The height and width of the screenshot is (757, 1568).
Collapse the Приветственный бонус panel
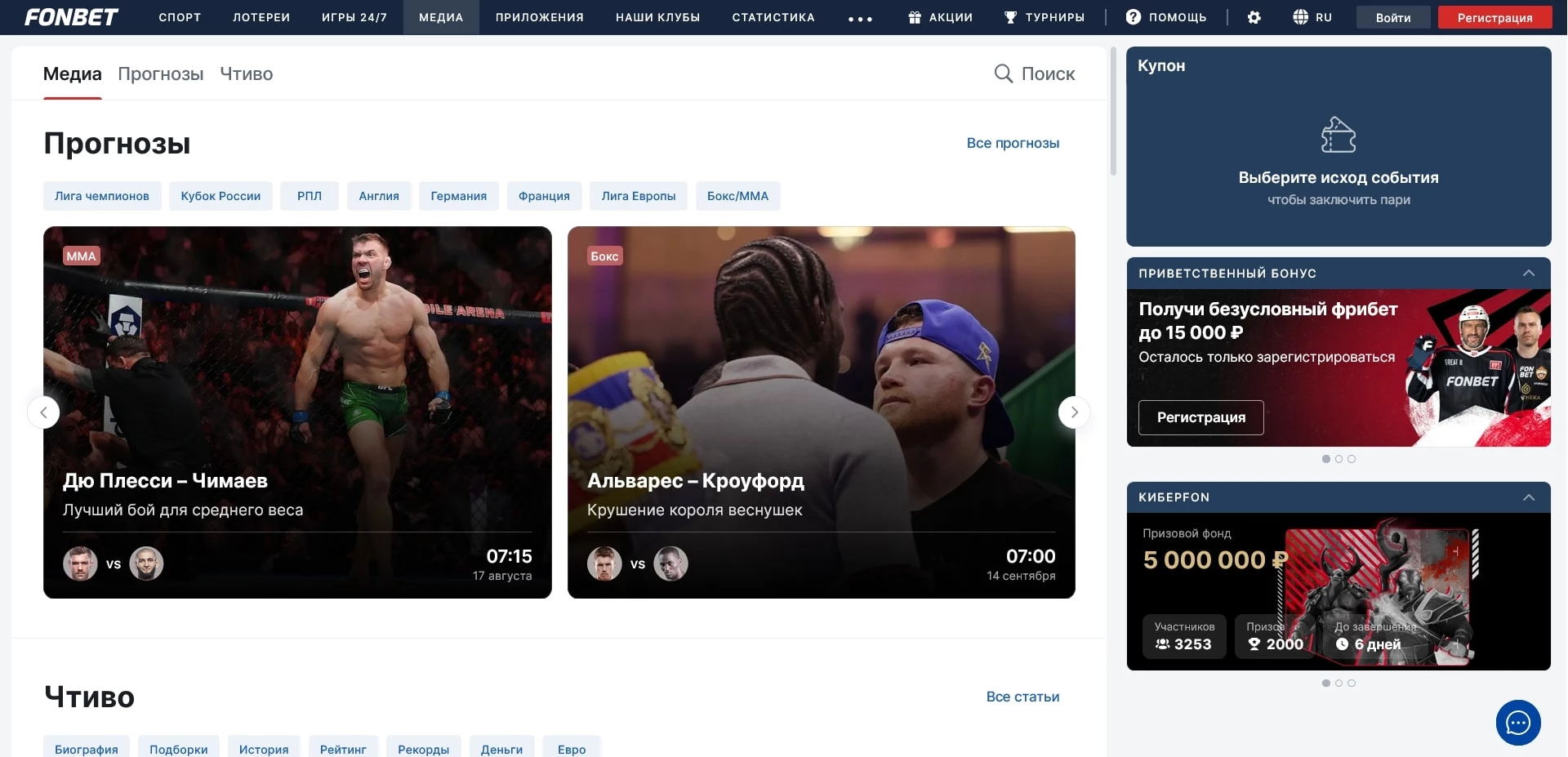click(1528, 274)
